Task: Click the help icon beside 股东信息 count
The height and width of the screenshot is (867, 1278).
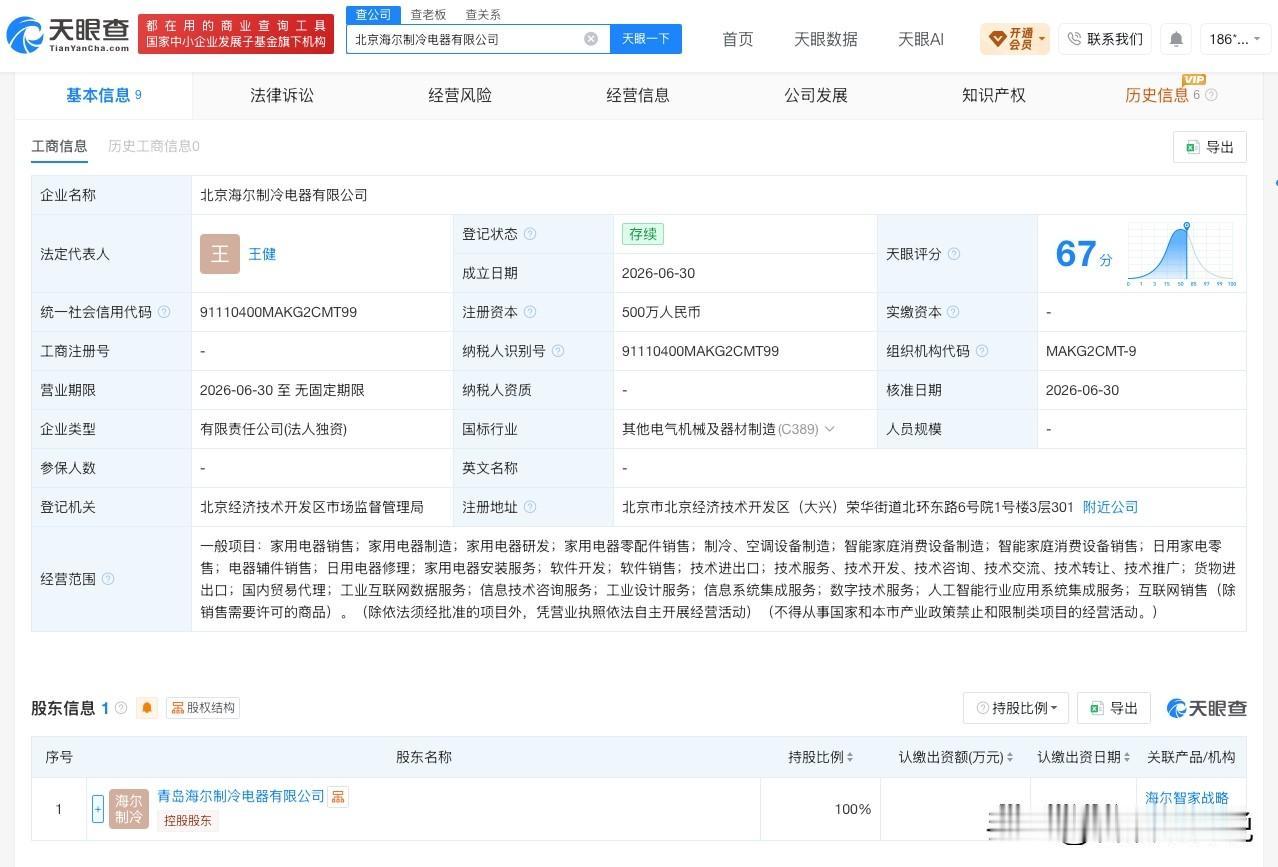Action: point(121,708)
